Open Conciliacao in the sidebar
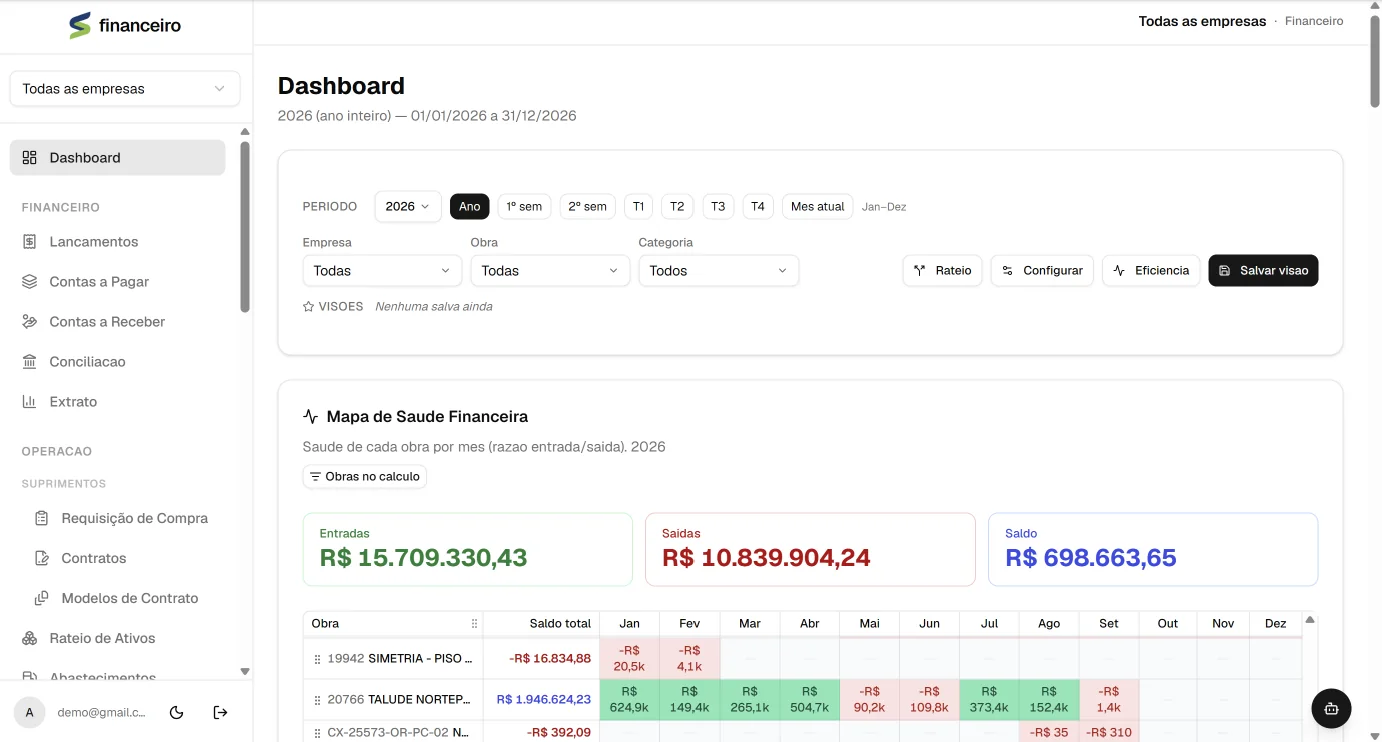The width and height of the screenshot is (1382, 742). (x=117, y=362)
